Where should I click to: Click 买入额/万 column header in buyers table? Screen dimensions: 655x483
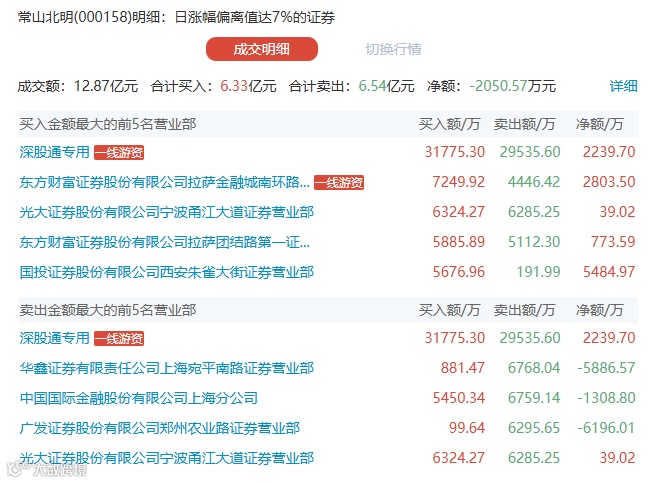click(449, 124)
